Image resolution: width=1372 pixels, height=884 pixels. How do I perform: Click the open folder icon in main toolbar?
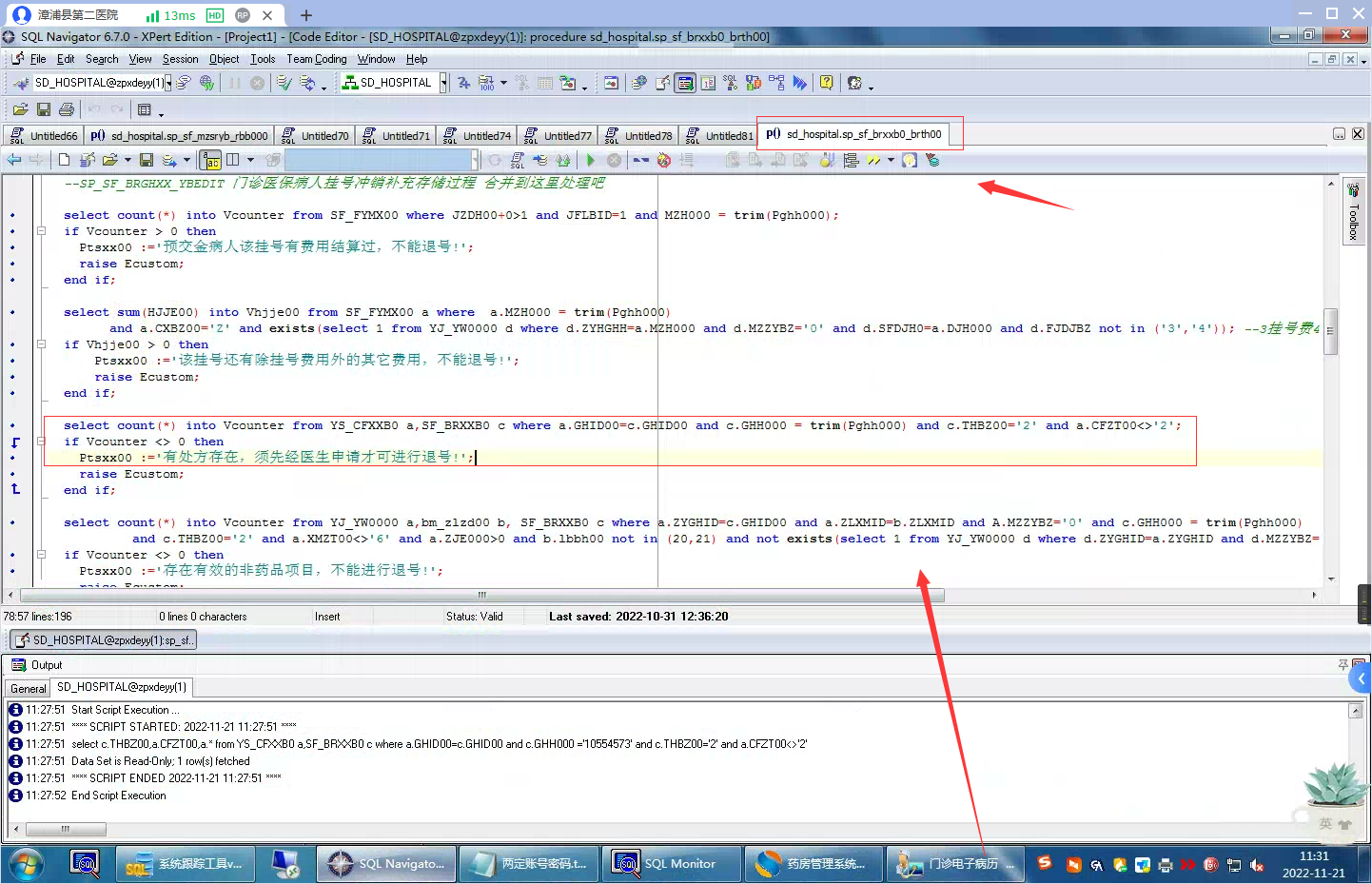coord(20,109)
